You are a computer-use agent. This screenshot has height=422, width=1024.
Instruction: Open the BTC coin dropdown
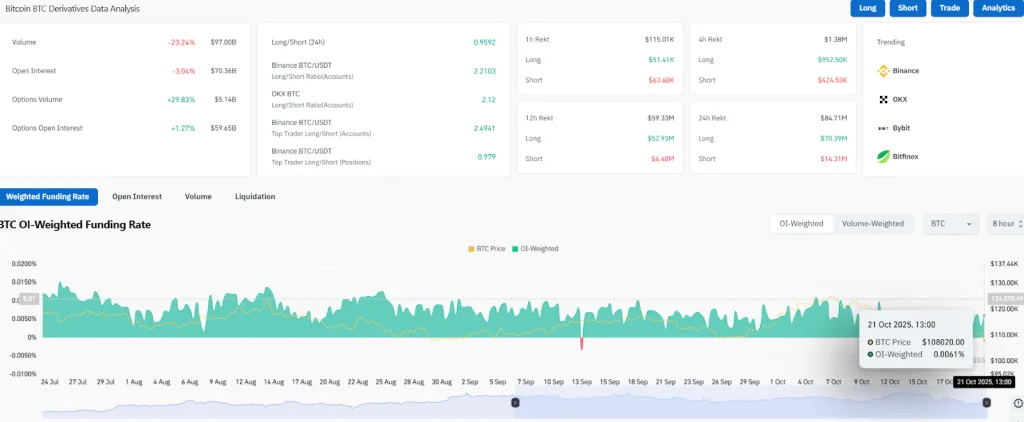pyautogui.click(x=951, y=224)
